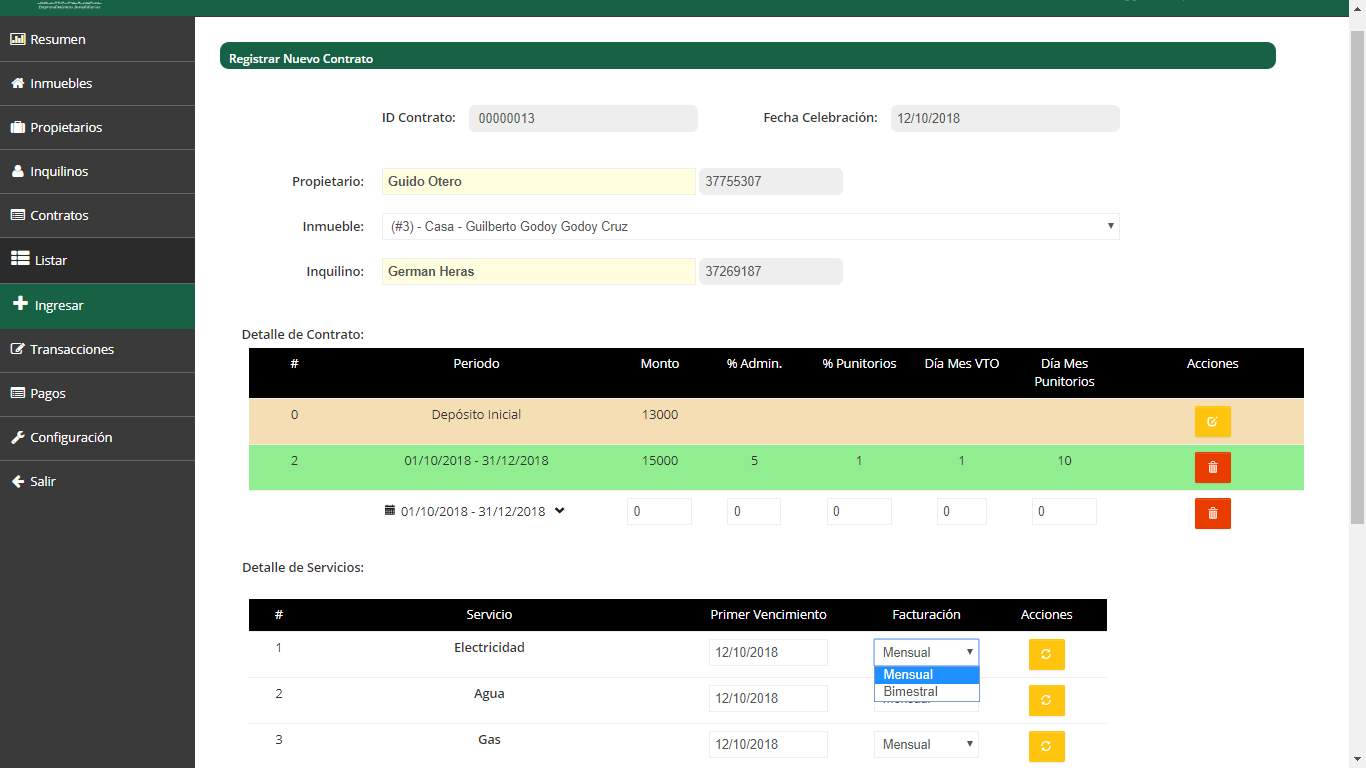Expand the period range chevron
The image size is (1366, 768).
560,511
